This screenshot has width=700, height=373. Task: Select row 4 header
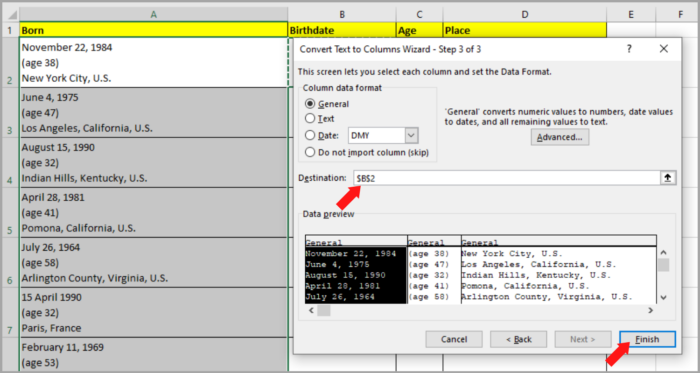point(10,162)
